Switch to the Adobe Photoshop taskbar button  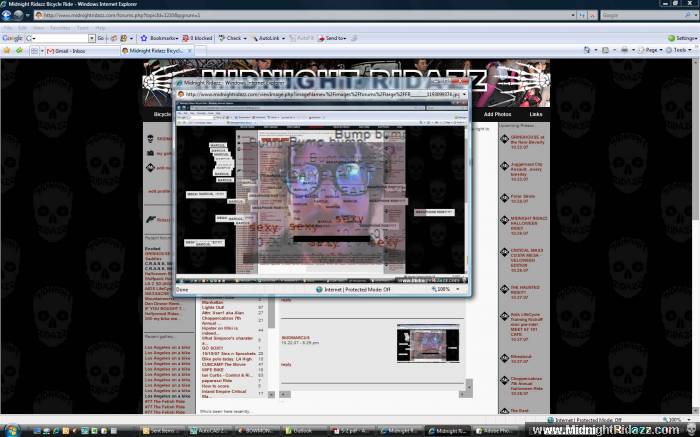[x=494, y=431]
